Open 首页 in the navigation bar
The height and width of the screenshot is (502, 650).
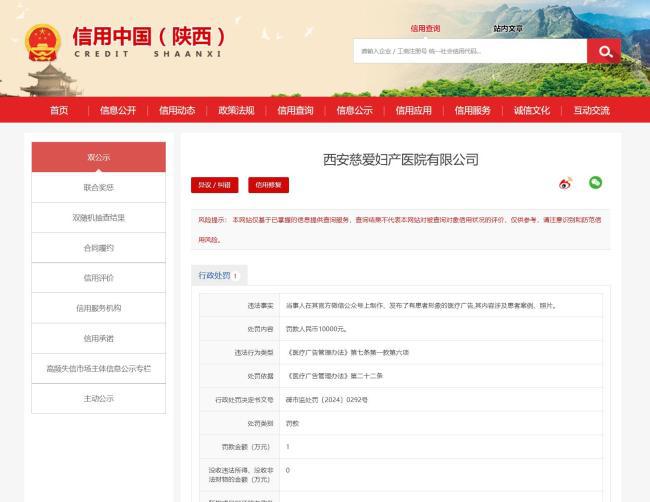tap(59, 110)
